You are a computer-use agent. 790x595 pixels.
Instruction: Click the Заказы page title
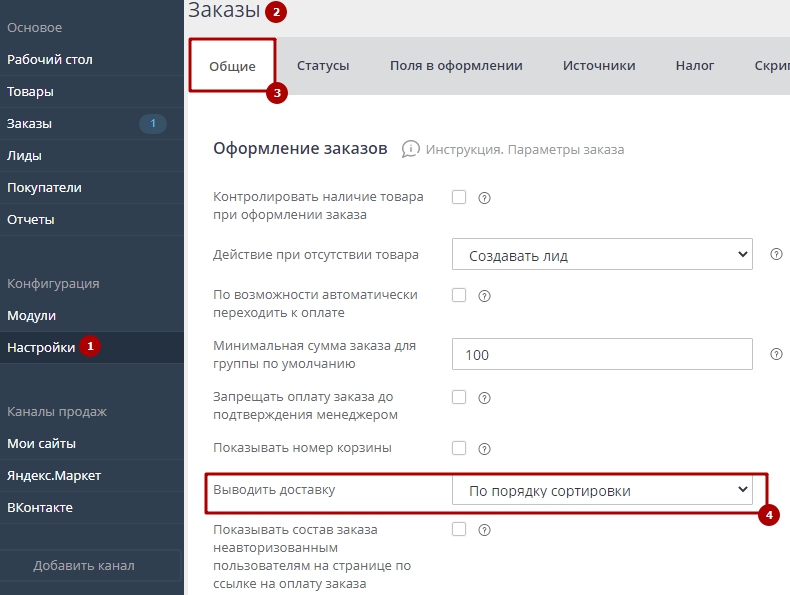224,10
